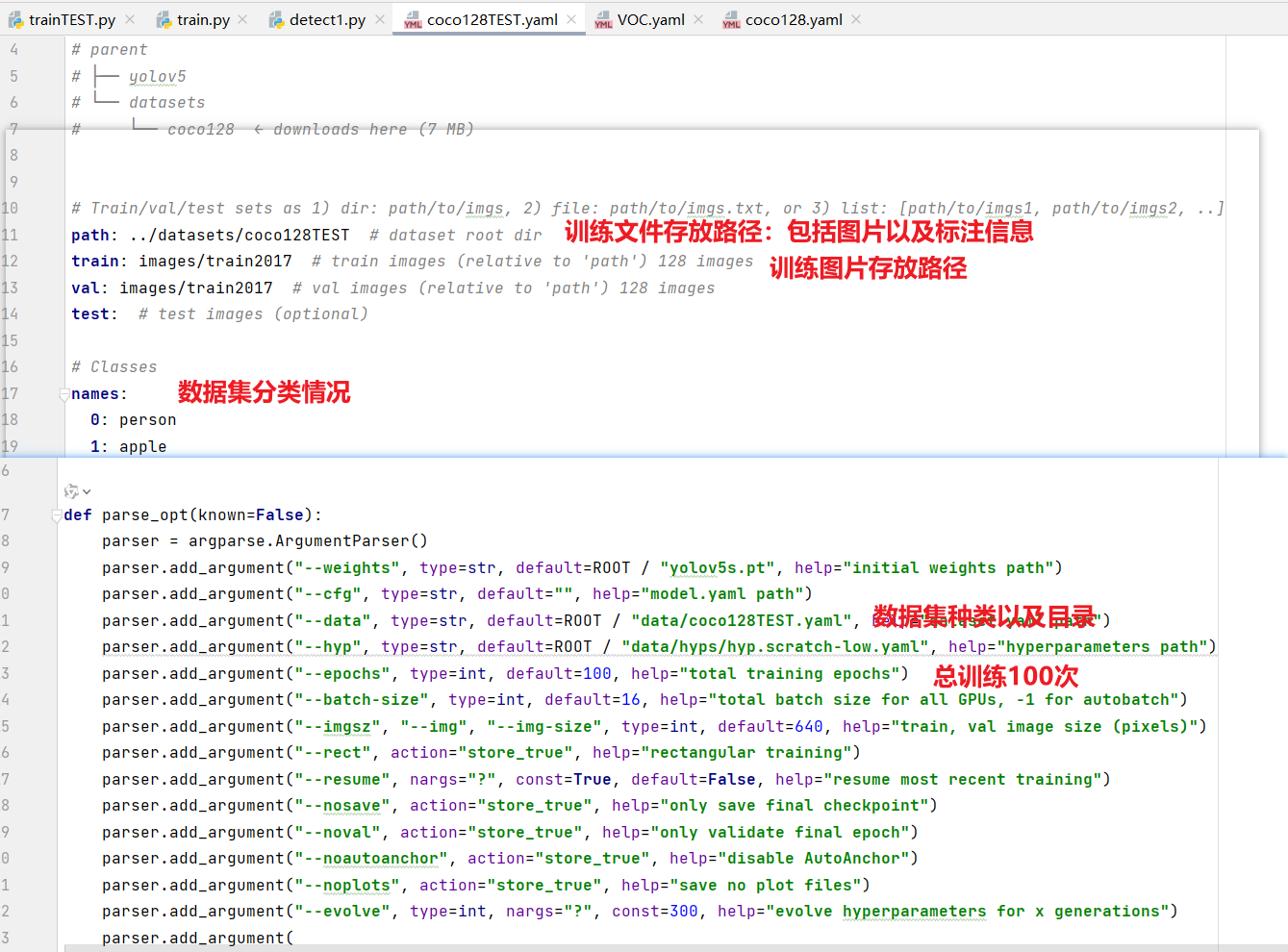Close the train.py tab

point(242,19)
